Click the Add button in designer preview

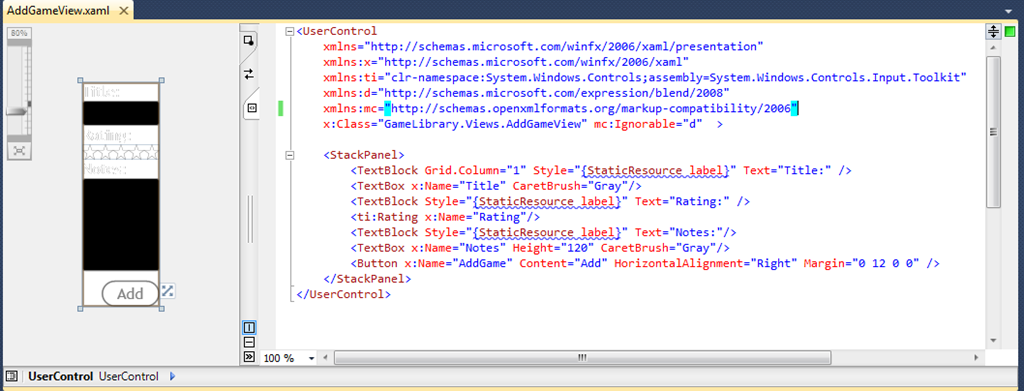pos(131,294)
